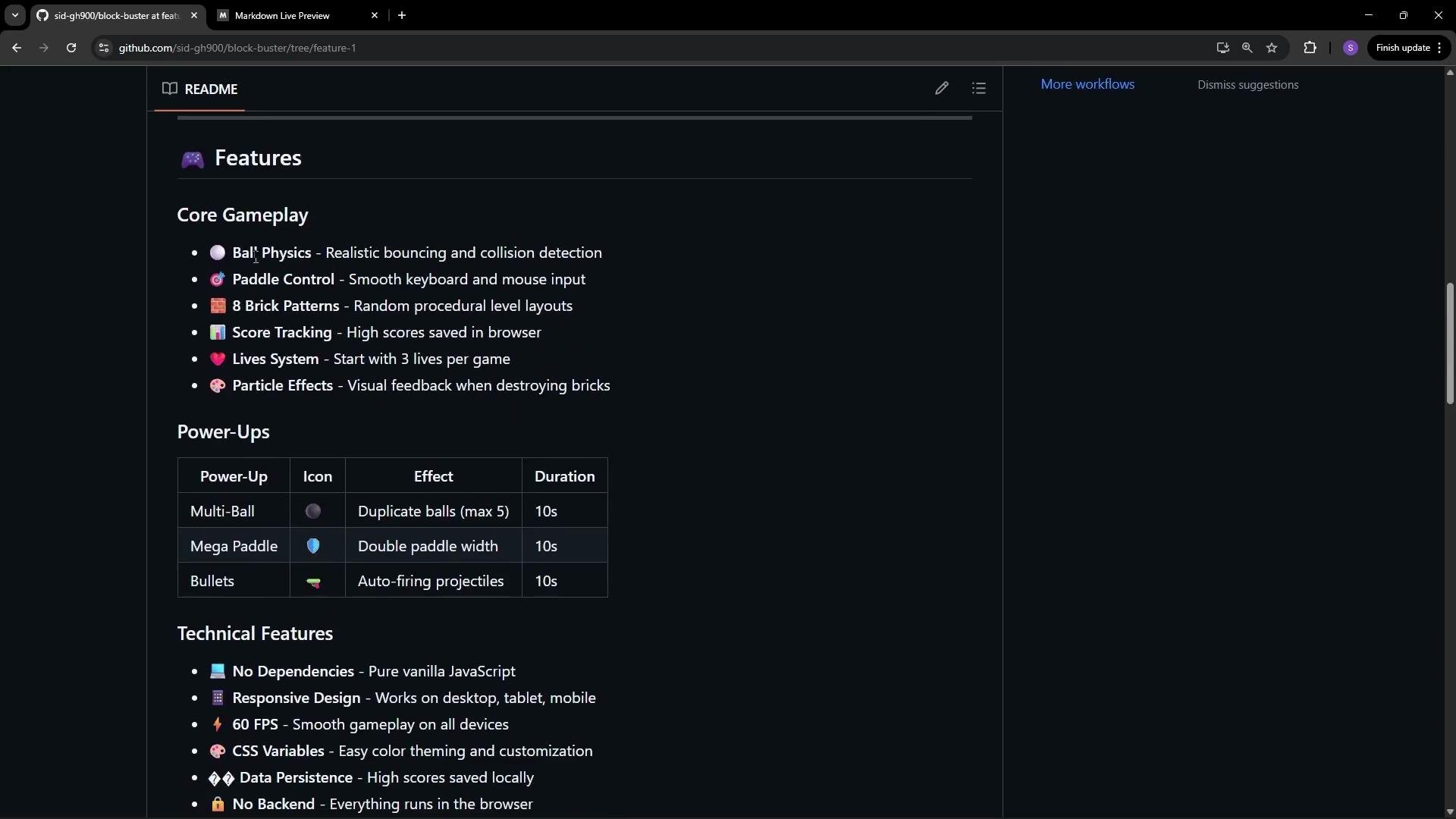Click the Lives System bullet text
This screenshot has width=1456, height=819.
(371, 359)
